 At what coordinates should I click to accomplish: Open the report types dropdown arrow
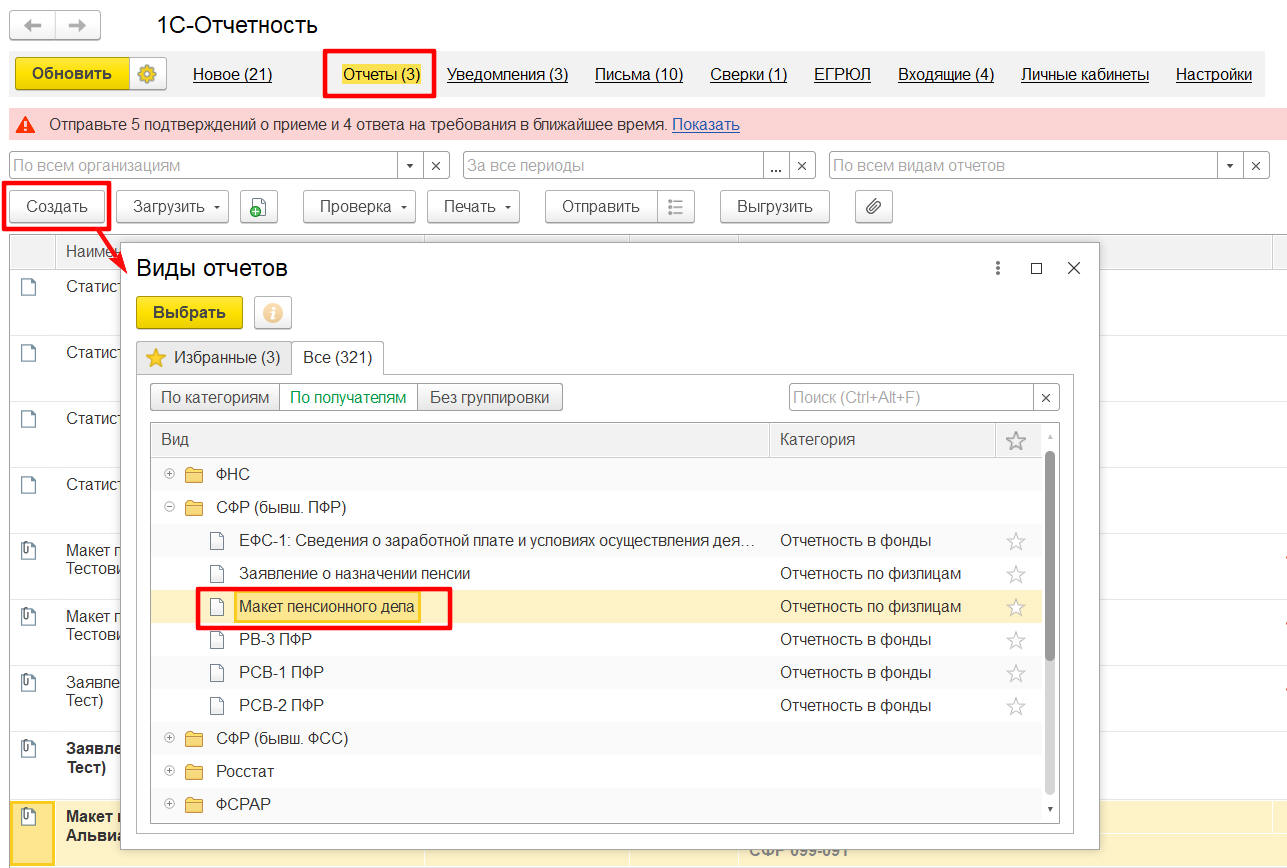click(1230, 166)
